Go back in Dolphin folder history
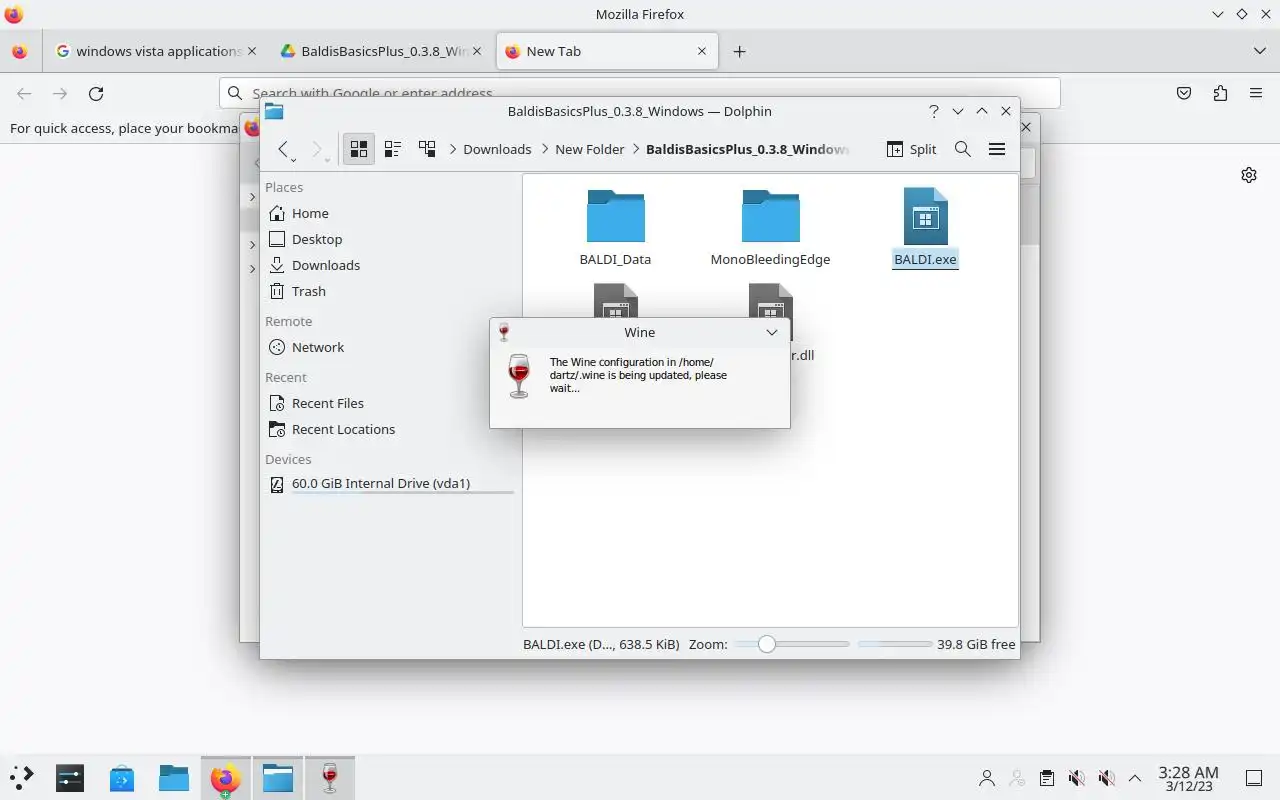 (284, 149)
